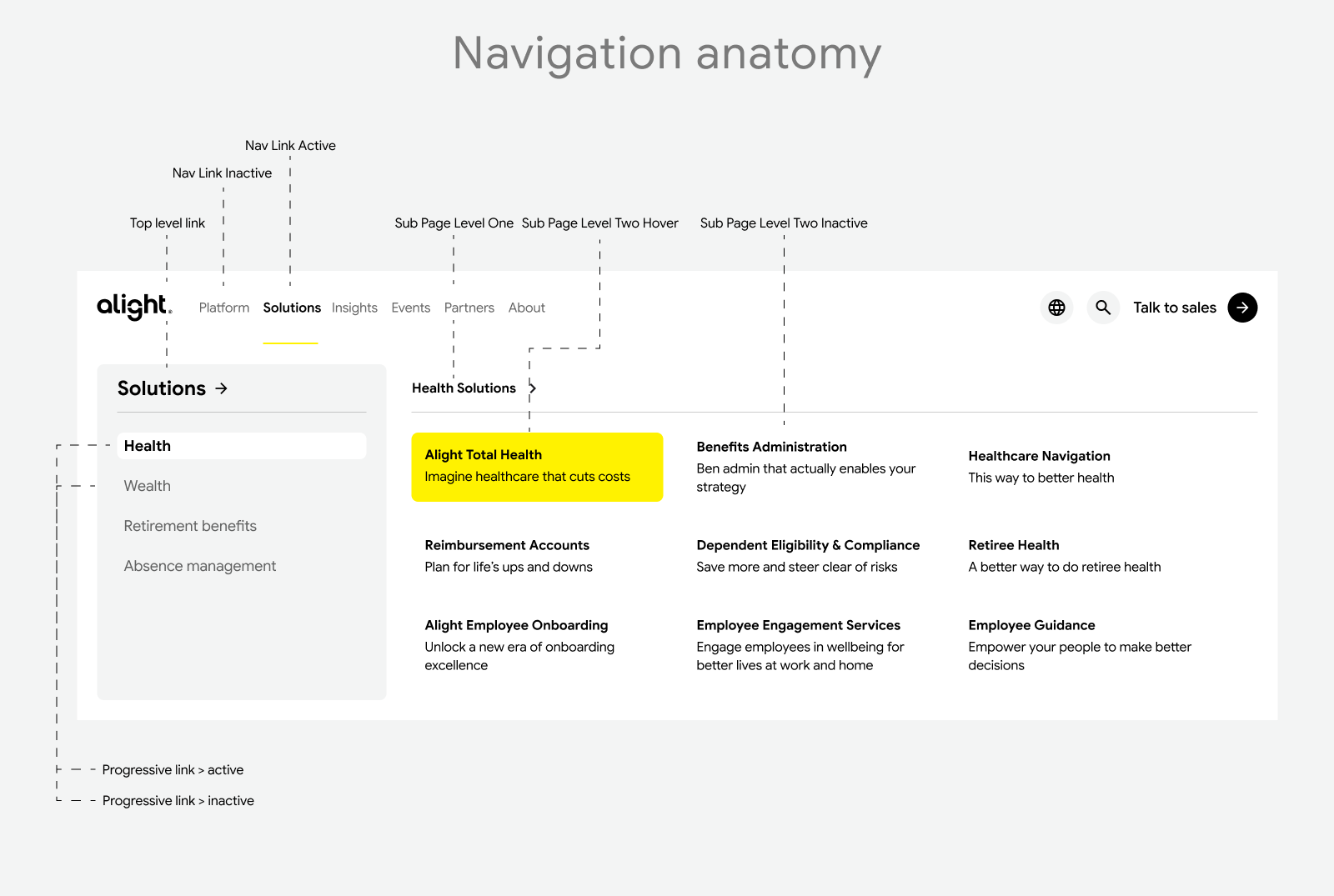Select Wealth in the sidebar
The width and height of the screenshot is (1334, 896).
[148, 486]
